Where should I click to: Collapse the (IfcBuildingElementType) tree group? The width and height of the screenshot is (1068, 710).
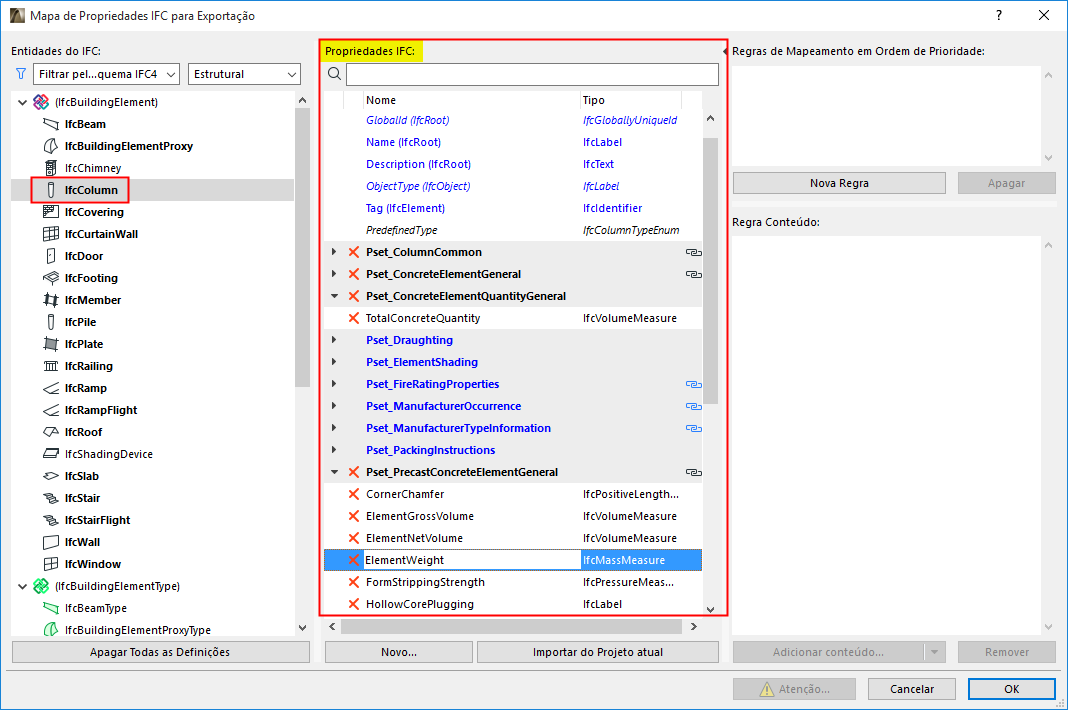click(x=22, y=586)
